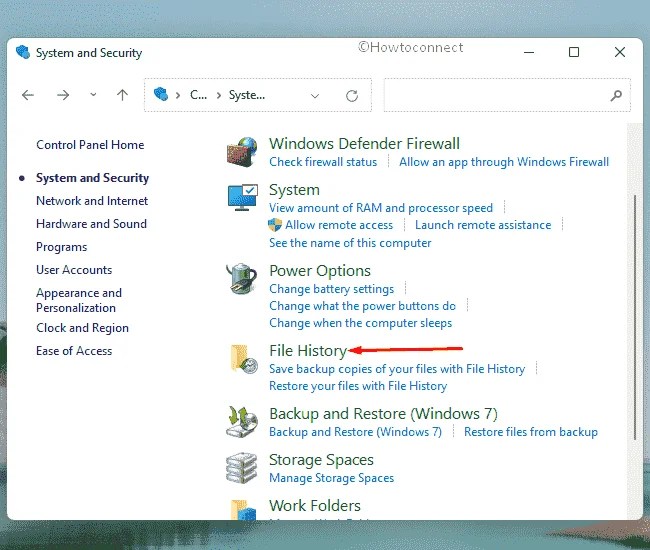Click the Work Folders icon
Screen dimensions: 650x550
point(243,509)
